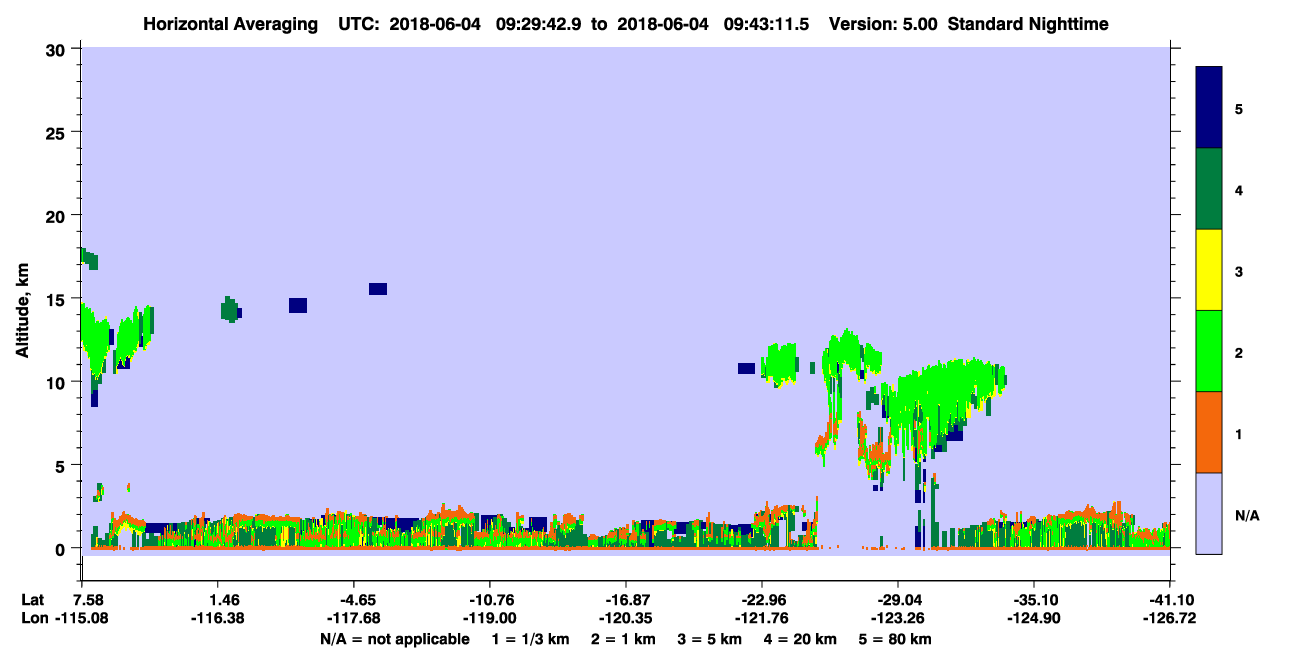Click the legend text '2 = 1 km'
This screenshot has width=1300, height=667.
624,639
